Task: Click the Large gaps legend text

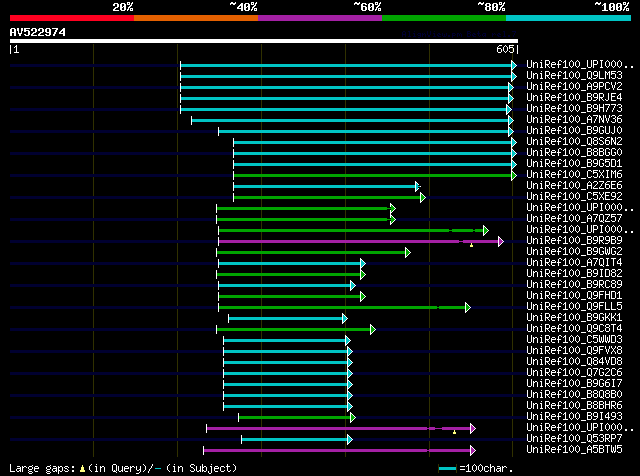Action: click(123, 468)
